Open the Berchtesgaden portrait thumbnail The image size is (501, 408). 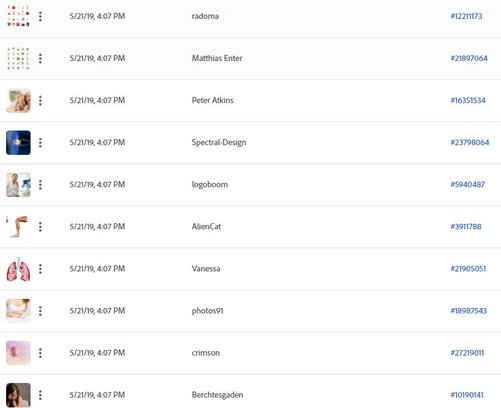(18, 395)
